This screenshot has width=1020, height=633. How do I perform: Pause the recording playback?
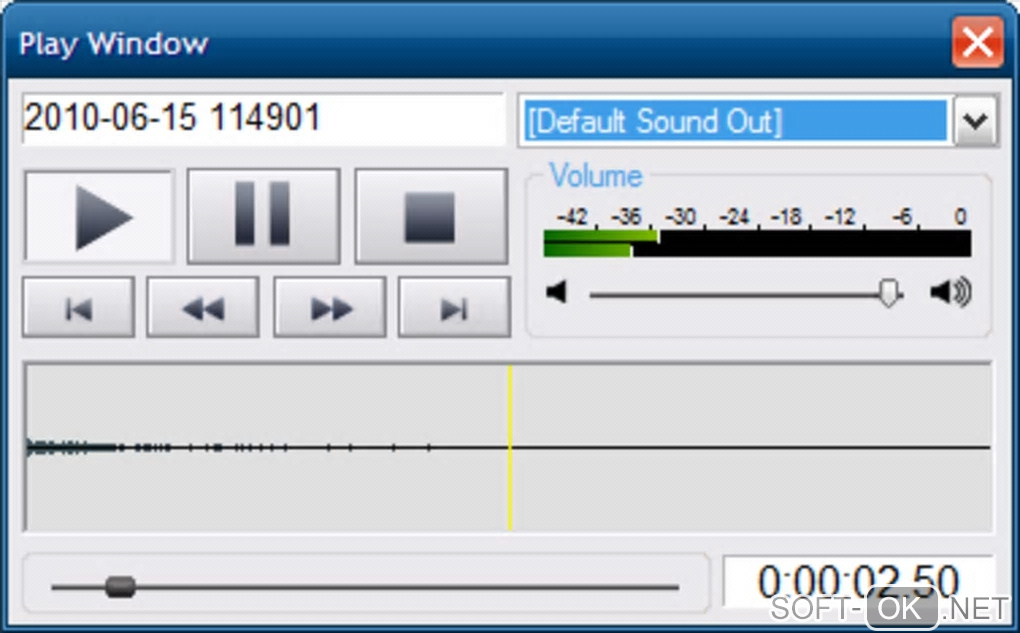(x=263, y=217)
